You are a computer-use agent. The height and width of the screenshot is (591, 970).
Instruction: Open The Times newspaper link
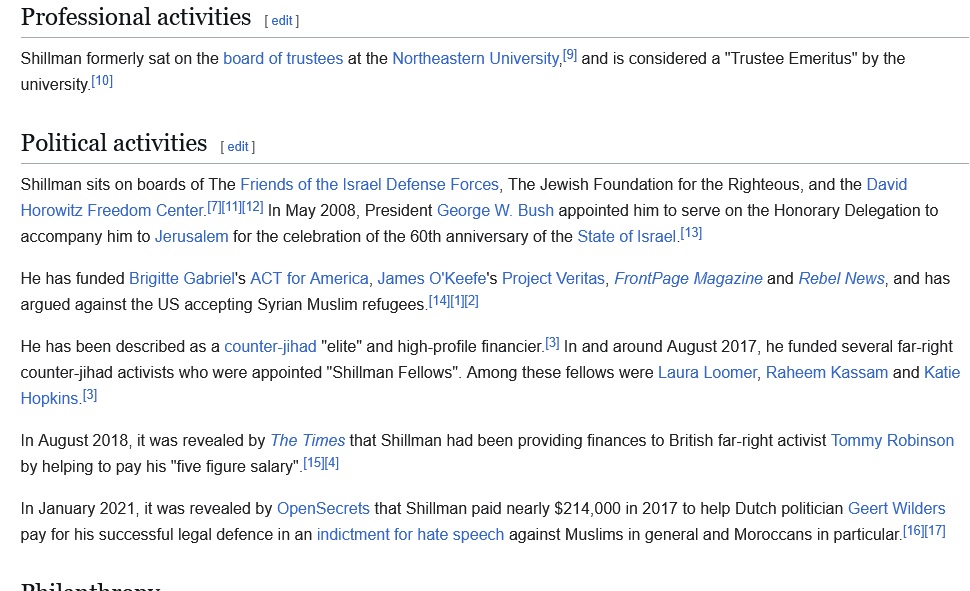click(308, 441)
